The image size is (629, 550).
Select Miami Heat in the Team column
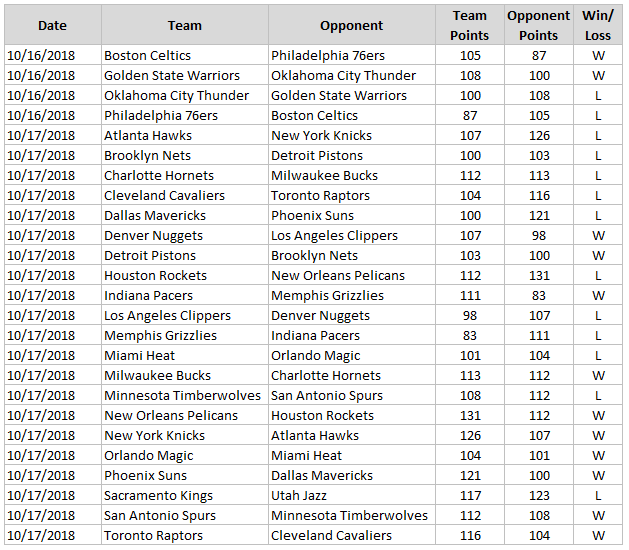139,355
